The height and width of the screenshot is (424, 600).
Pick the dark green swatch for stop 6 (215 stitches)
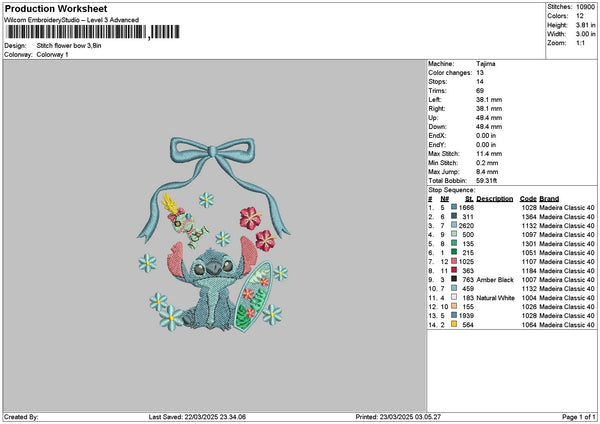tap(454, 252)
